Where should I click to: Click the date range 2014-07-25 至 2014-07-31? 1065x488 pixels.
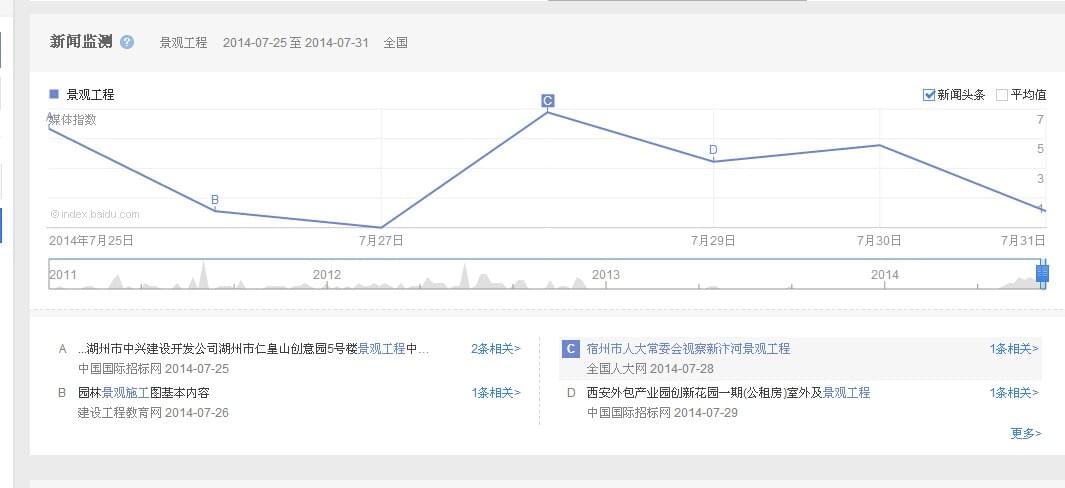(x=295, y=43)
